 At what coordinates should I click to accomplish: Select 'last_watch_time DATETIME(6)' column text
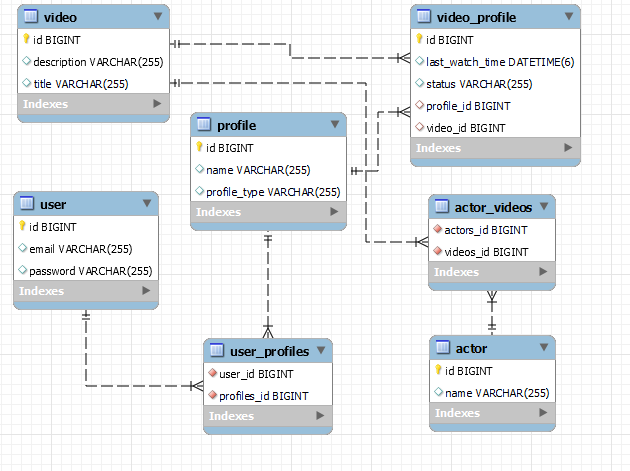500,62
